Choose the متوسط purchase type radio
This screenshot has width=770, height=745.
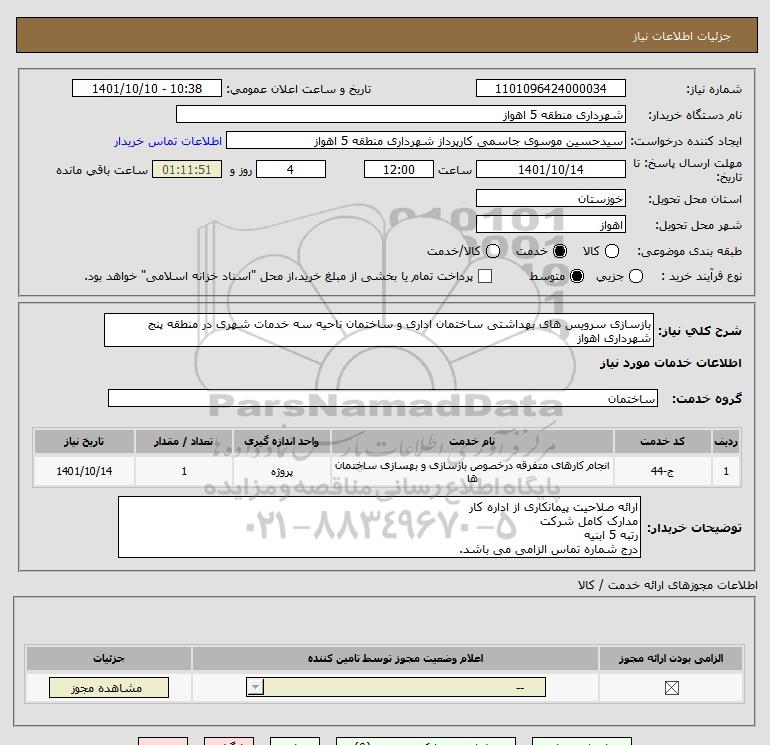[577, 276]
